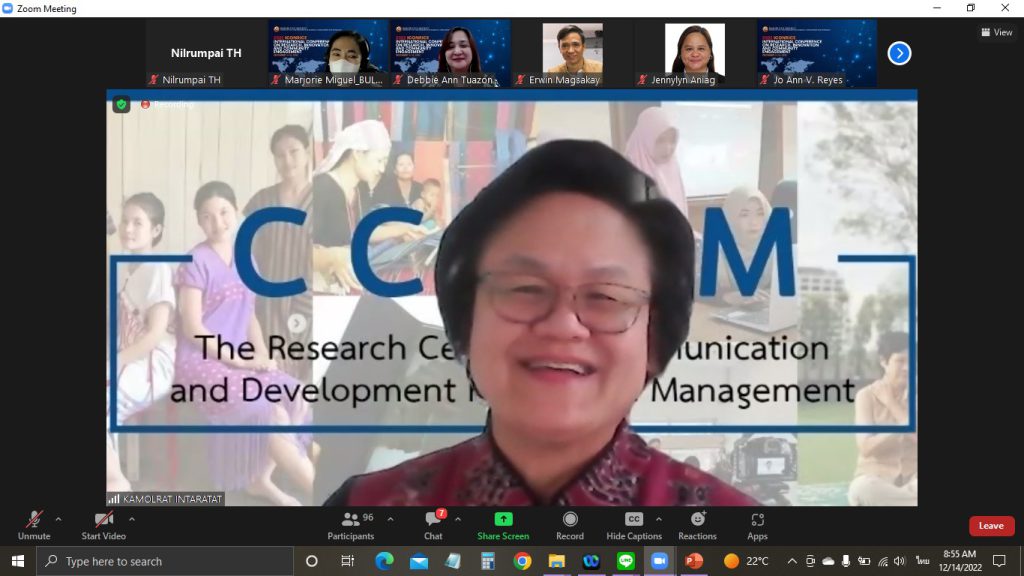Viewport: 1024px width, 576px height.
Task: Open Google Chrome from the taskbar
Action: pos(522,561)
